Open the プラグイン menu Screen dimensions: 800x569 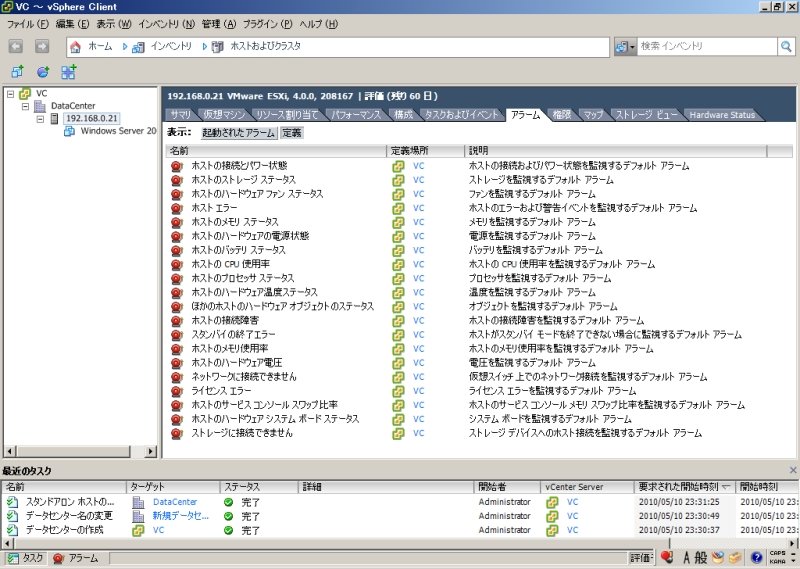point(267,24)
